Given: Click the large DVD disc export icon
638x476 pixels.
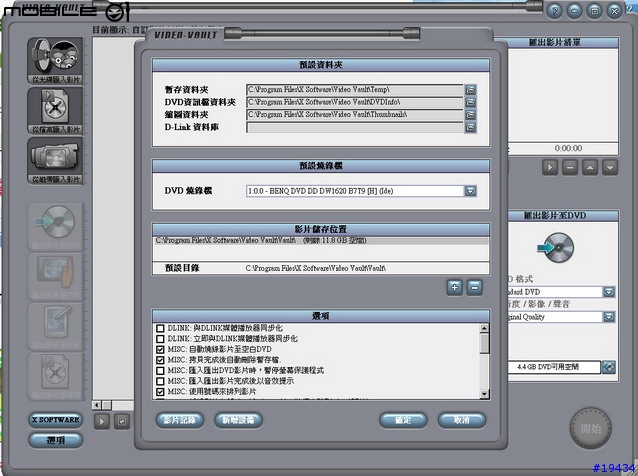Looking at the screenshot, I should 556,247.
